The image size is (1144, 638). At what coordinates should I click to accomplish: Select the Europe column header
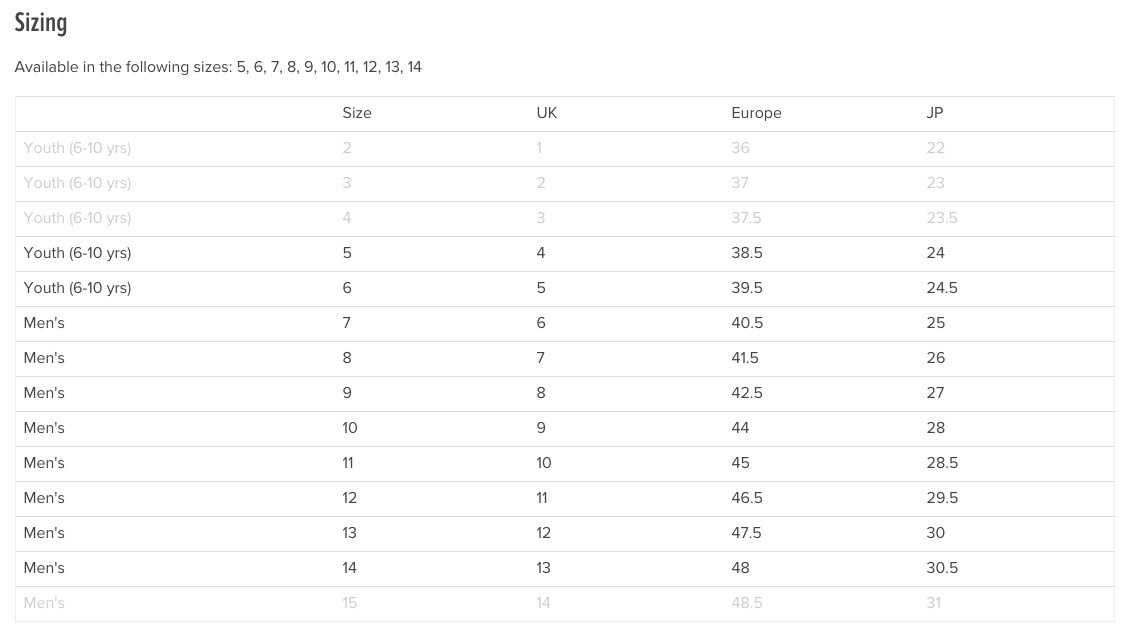pyautogui.click(x=756, y=113)
